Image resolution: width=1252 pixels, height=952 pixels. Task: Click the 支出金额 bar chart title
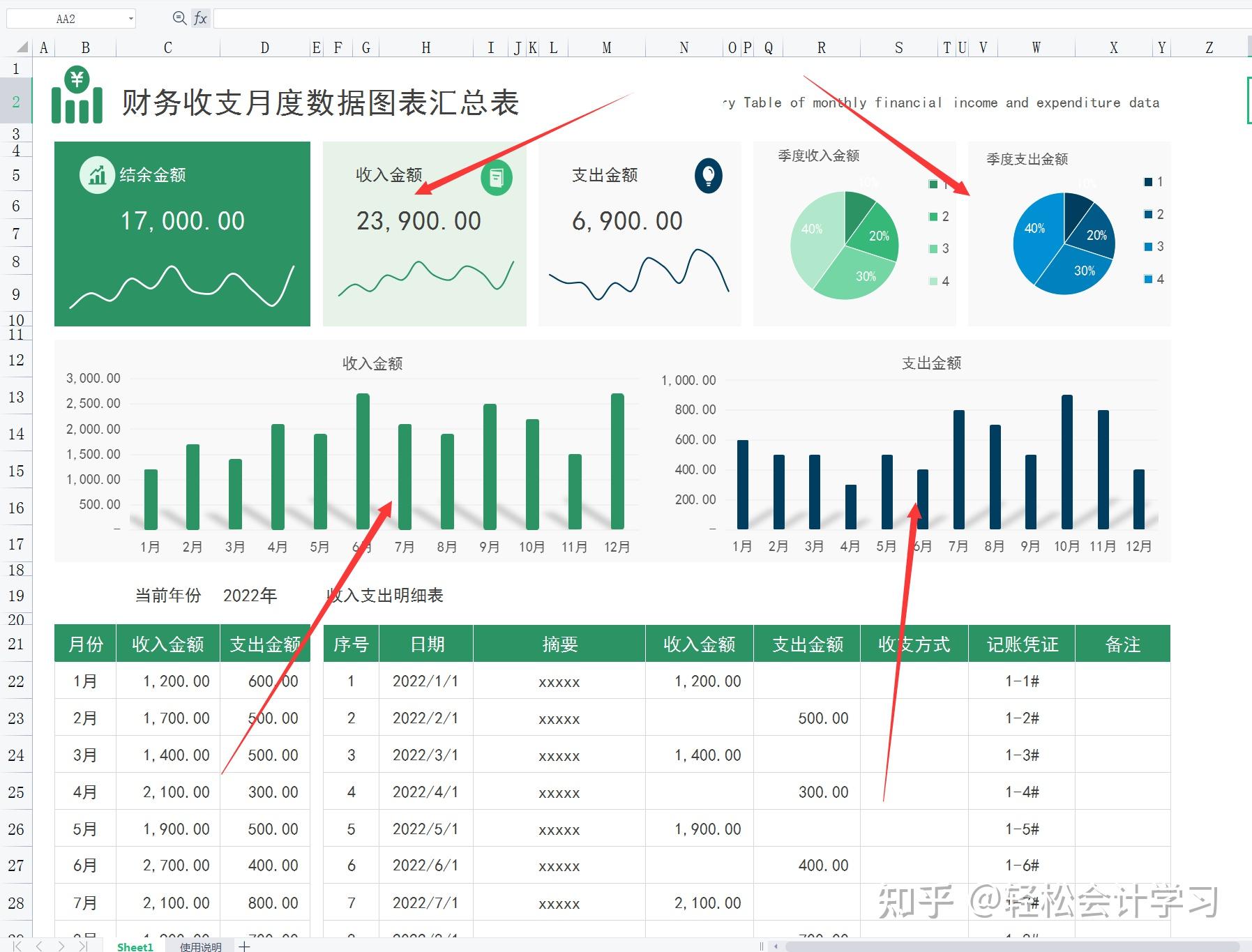[931, 363]
